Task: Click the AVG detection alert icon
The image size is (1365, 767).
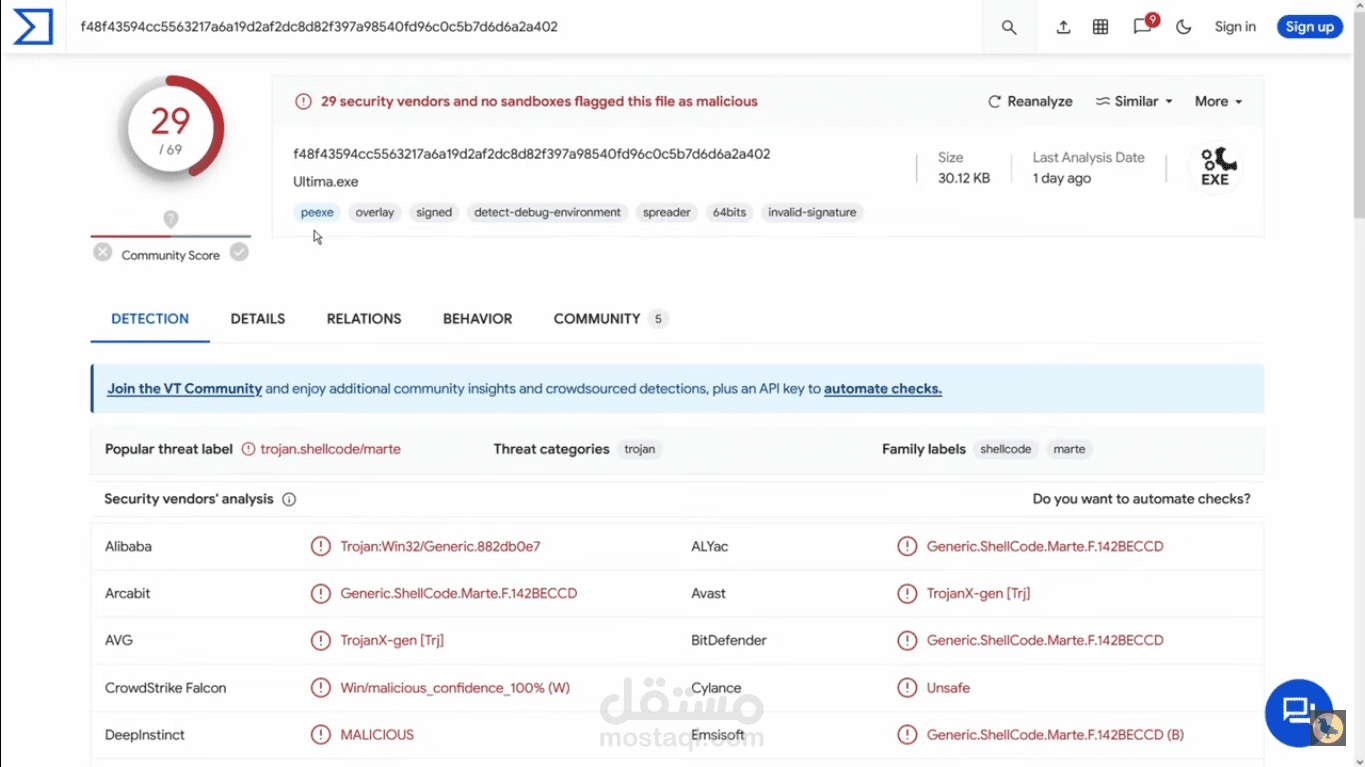Action: pos(320,640)
